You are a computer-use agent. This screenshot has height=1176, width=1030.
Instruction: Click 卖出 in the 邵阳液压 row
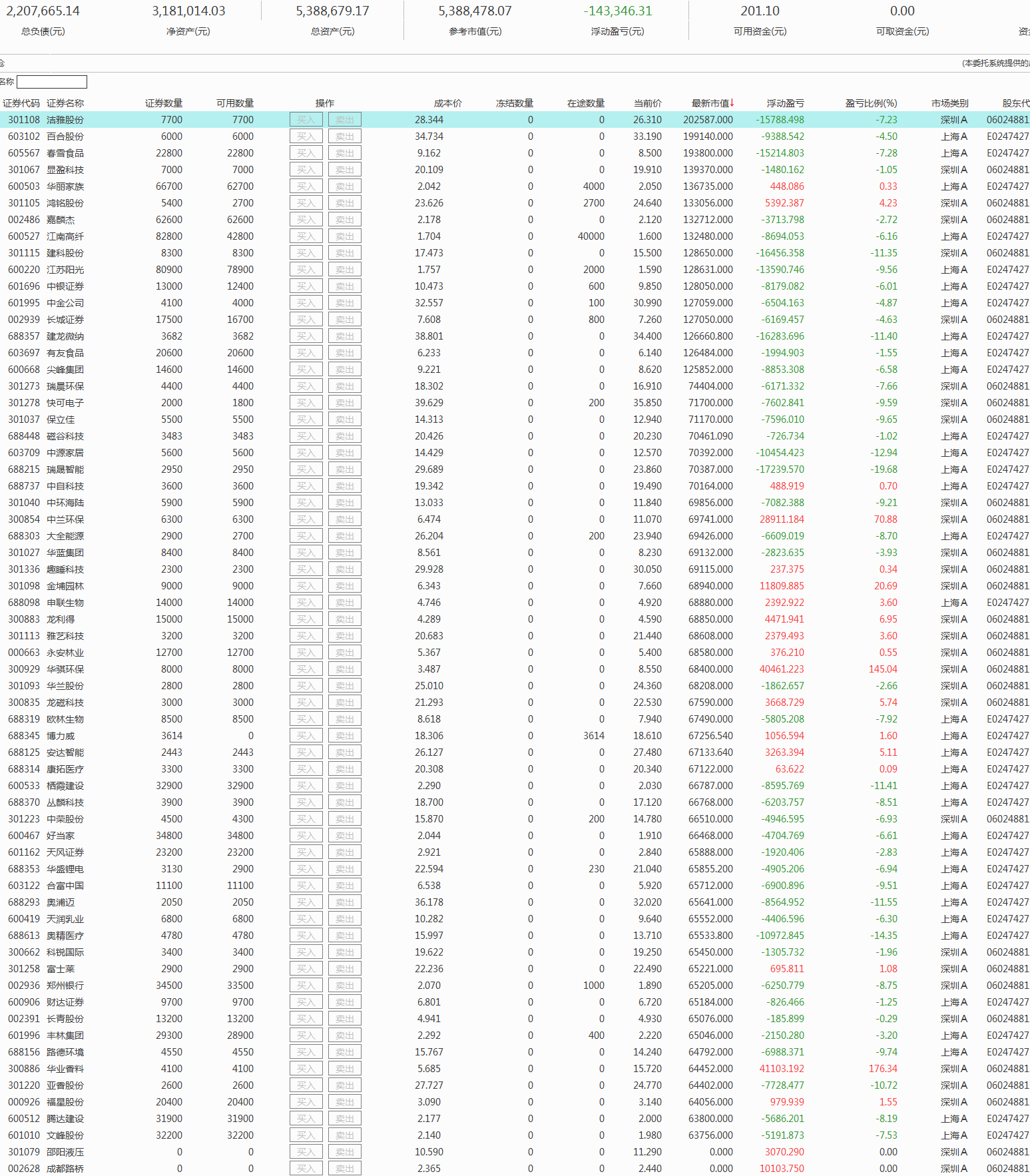[345, 1152]
